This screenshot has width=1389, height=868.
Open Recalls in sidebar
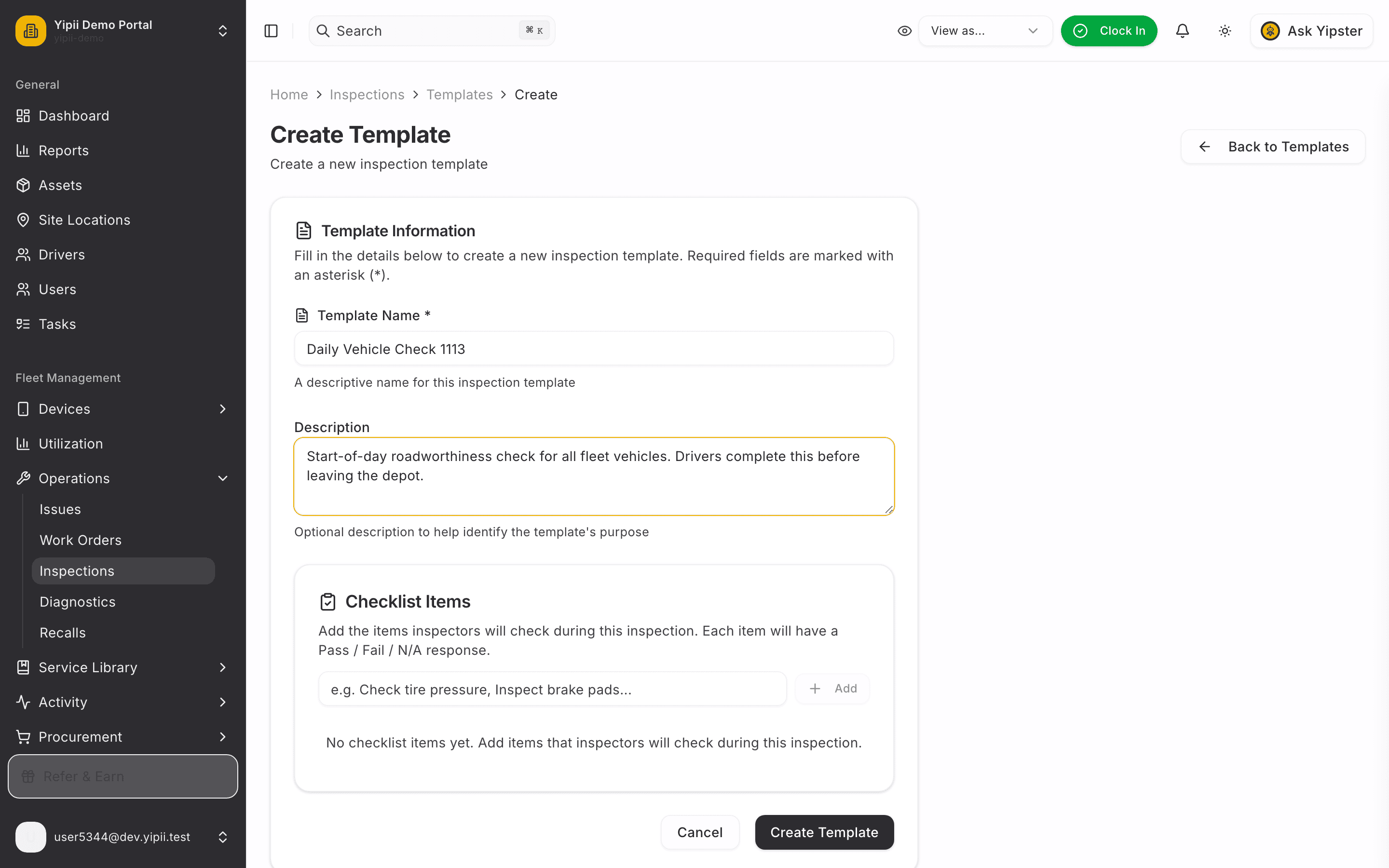click(123, 633)
